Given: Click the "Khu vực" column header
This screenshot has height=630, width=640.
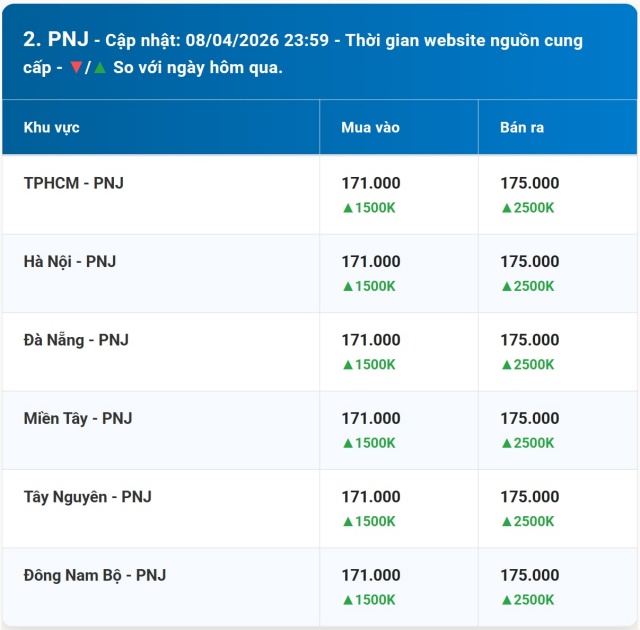Looking at the screenshot, I should (x=52, y=128).
